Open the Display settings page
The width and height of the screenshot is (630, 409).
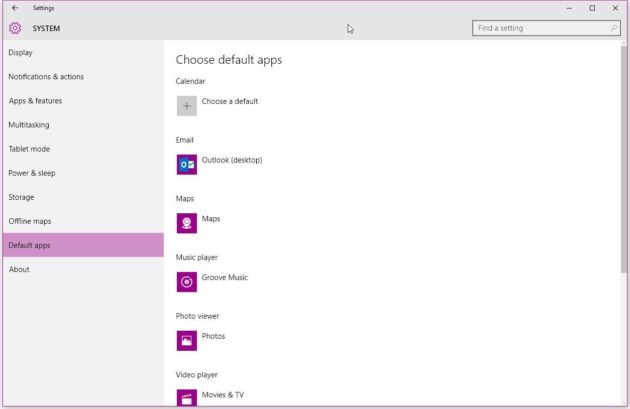[83, 53]
